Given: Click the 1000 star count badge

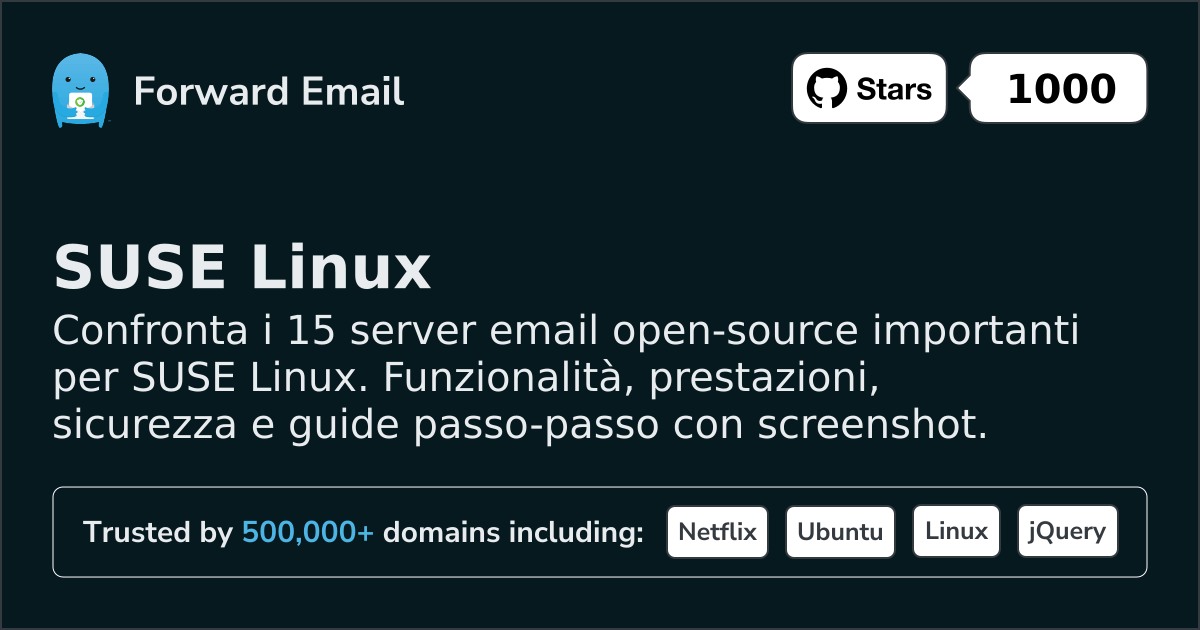Looking at the screenshot, I should [1057, 88].
